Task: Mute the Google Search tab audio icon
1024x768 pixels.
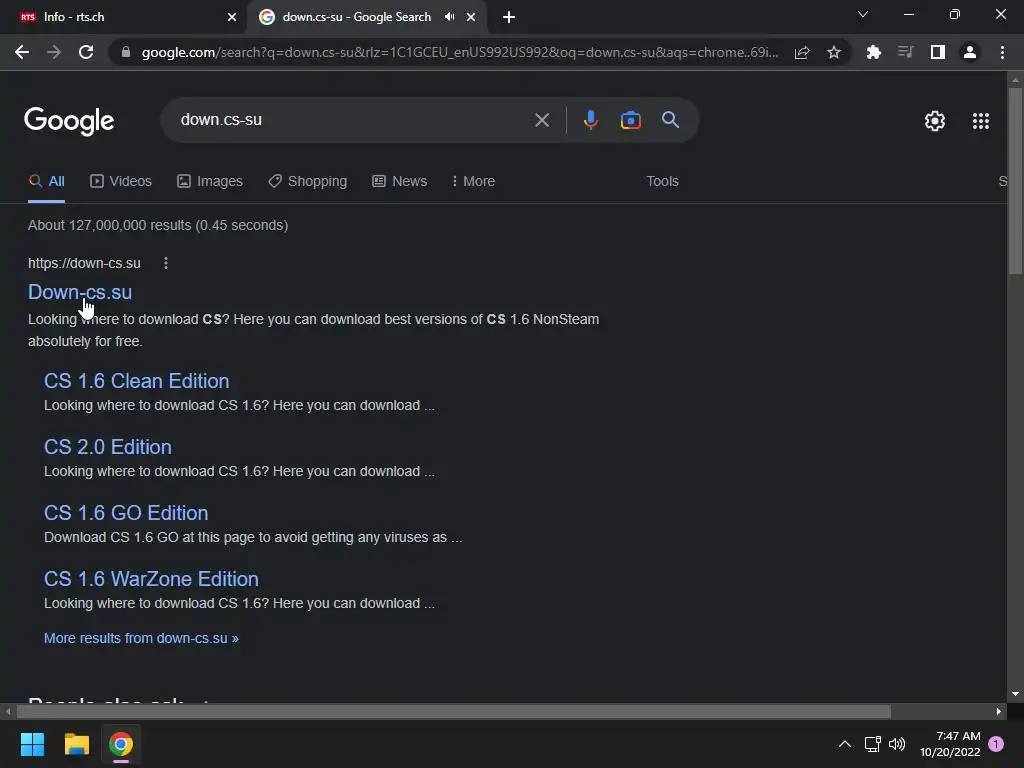Action: point(449,17)
